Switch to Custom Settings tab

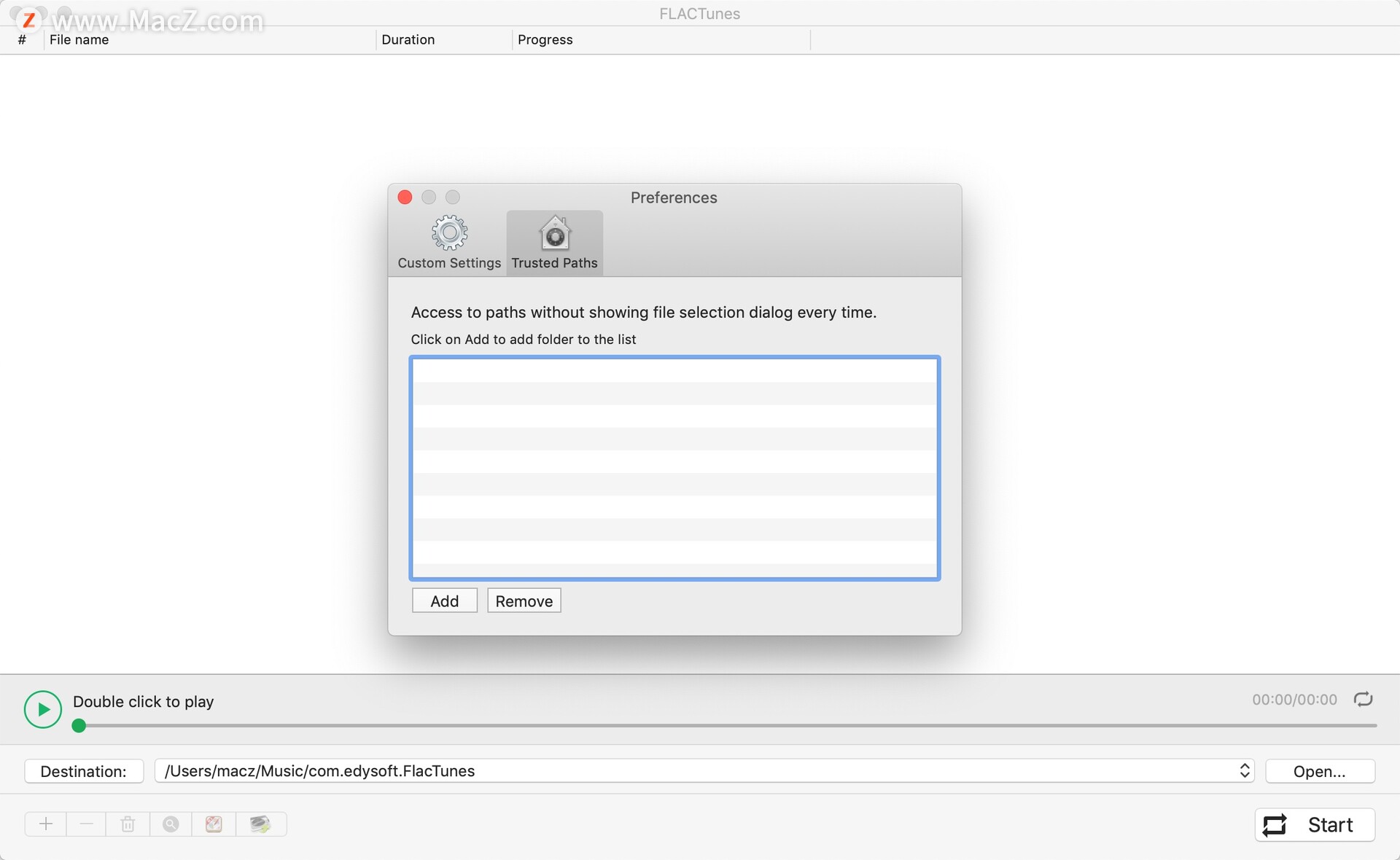449,241
